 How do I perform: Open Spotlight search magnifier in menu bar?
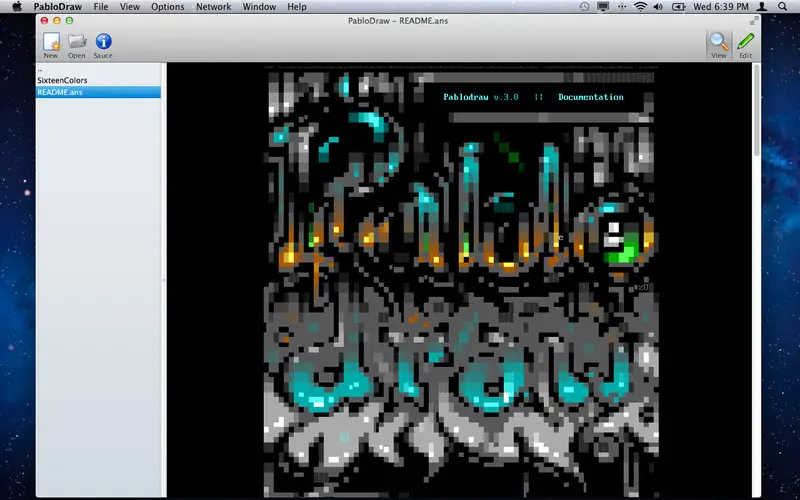[x=783, y=7]
